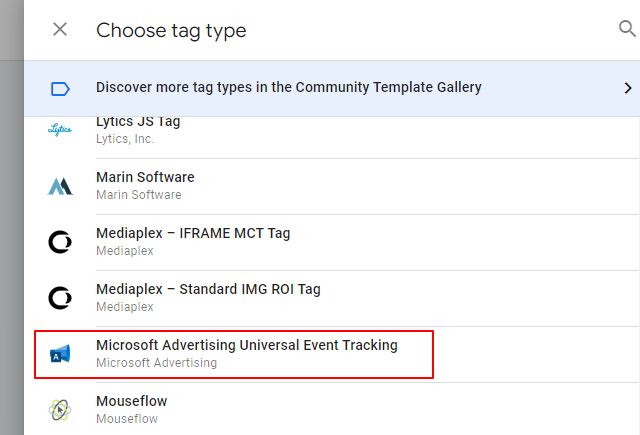Choose the Marin Software tag type

[145, 178]
